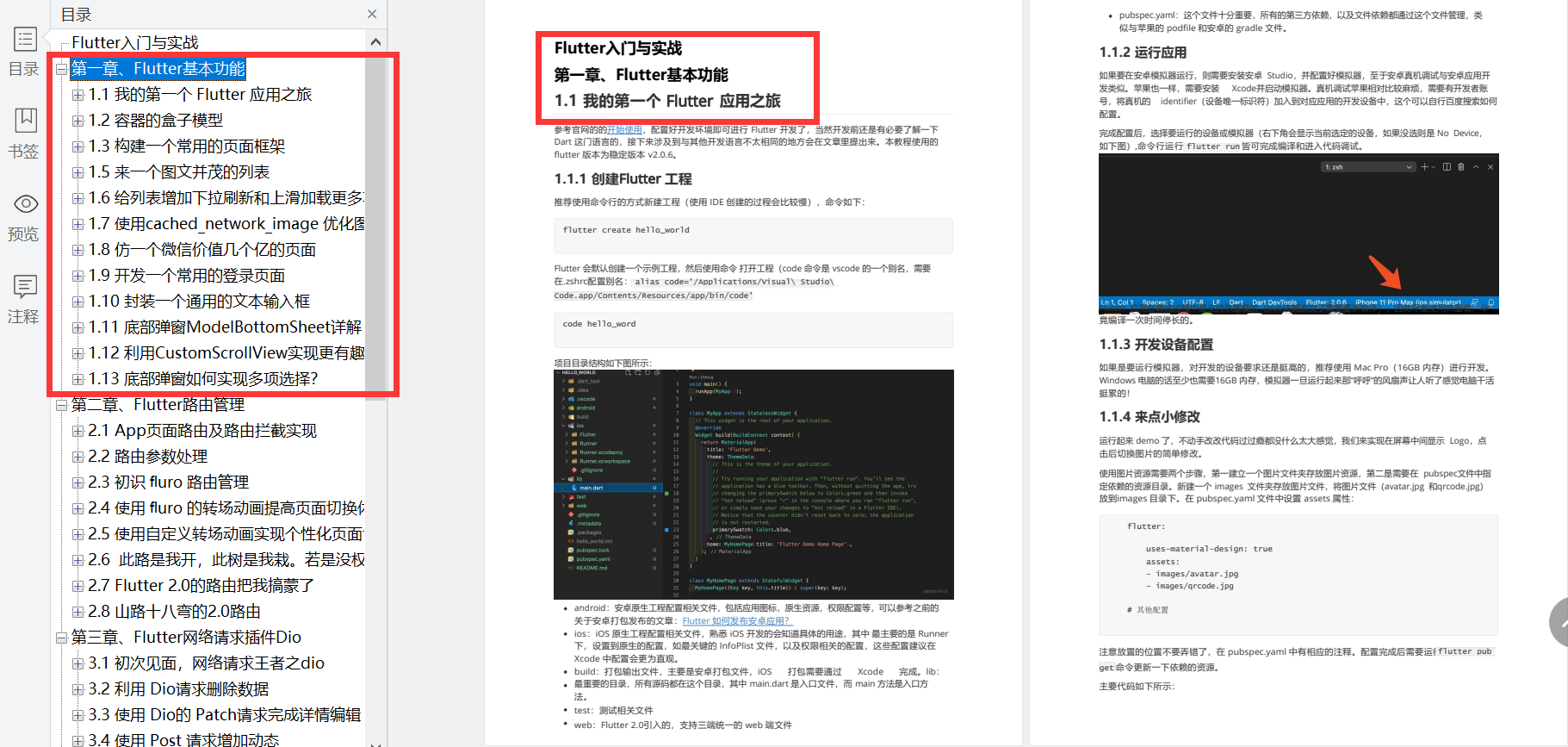Expand section 2.1 App页面路由及路由拦截实现

[77, 431]
